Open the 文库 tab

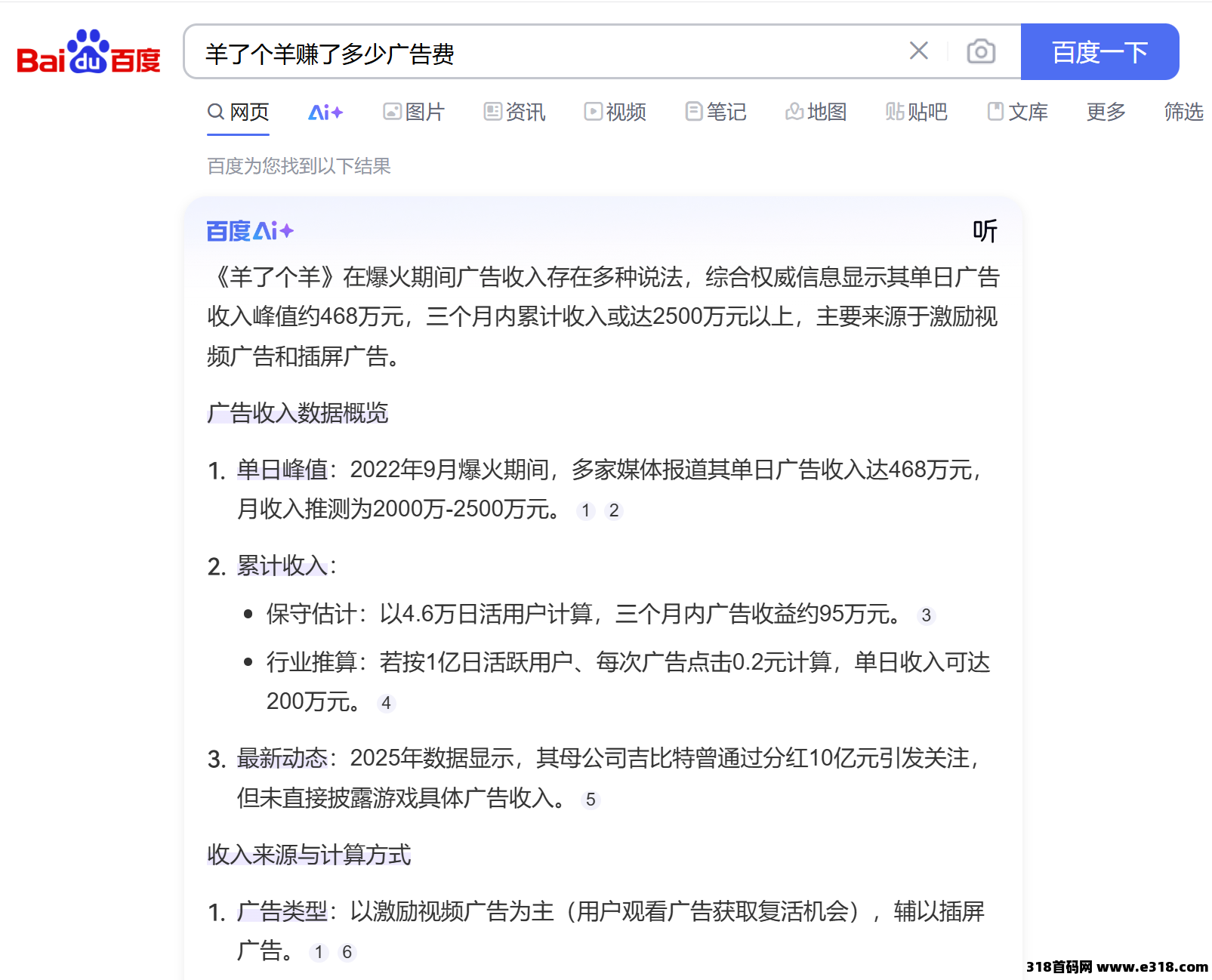1017,112
